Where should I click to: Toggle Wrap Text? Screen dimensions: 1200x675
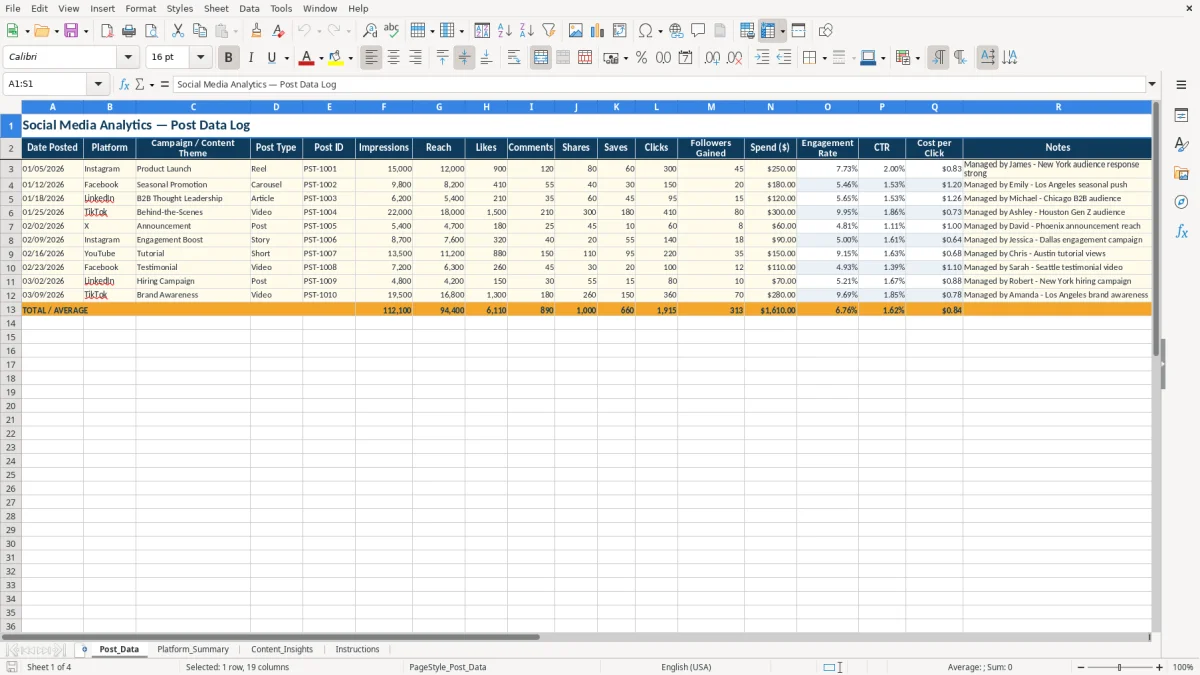click(514, 58)
